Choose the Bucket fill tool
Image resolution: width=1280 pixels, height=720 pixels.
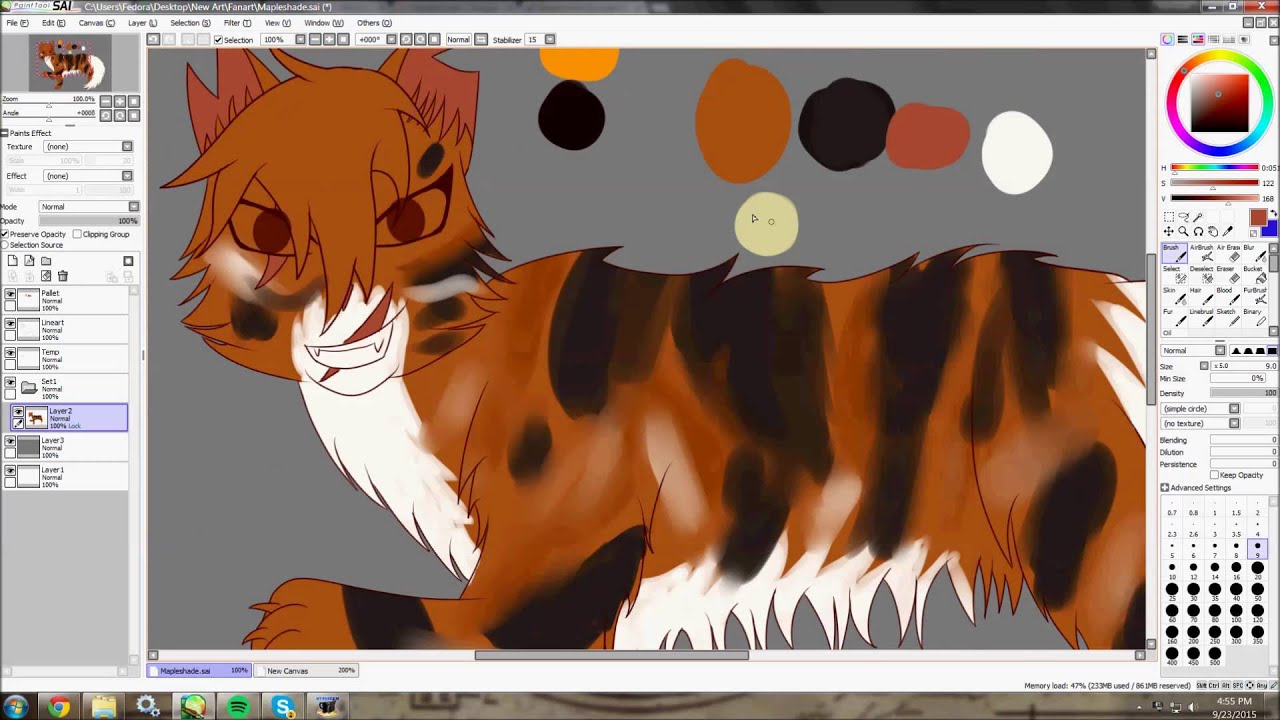[1254, 275]
